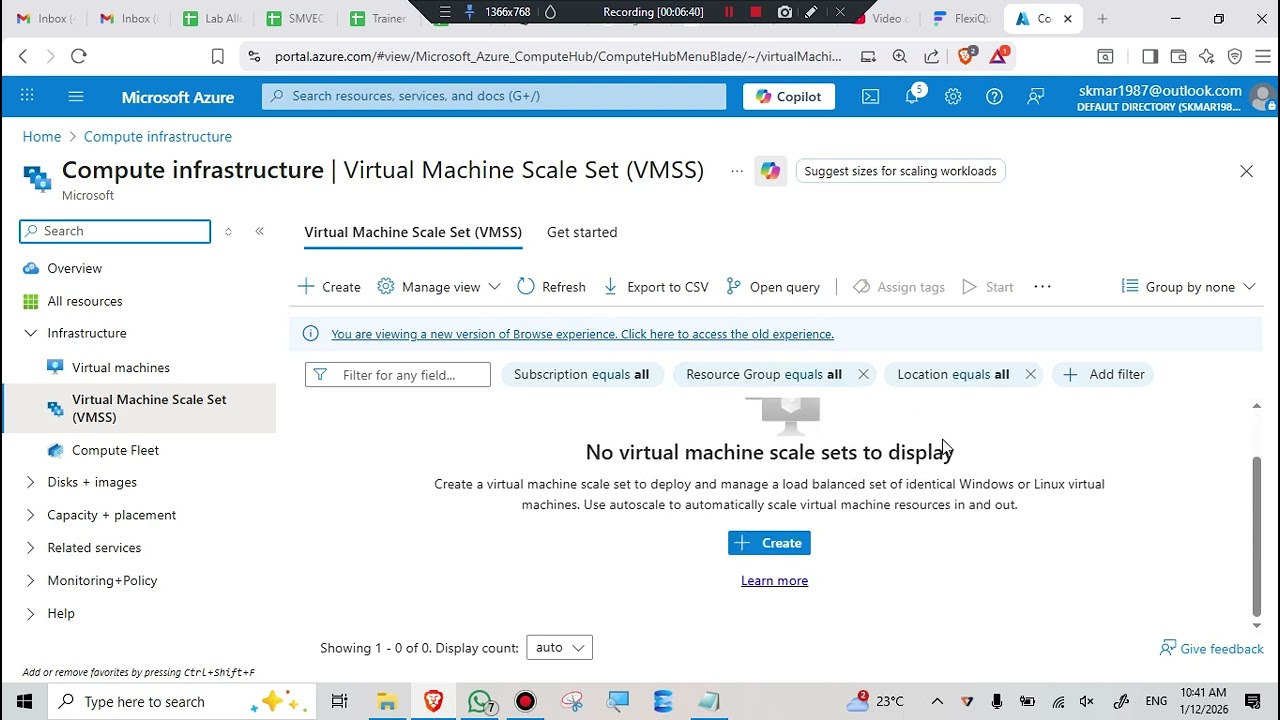Screen dimensions: 1280x720
Task: Expand the Capacity + placement section
Action: coord(30,515)
